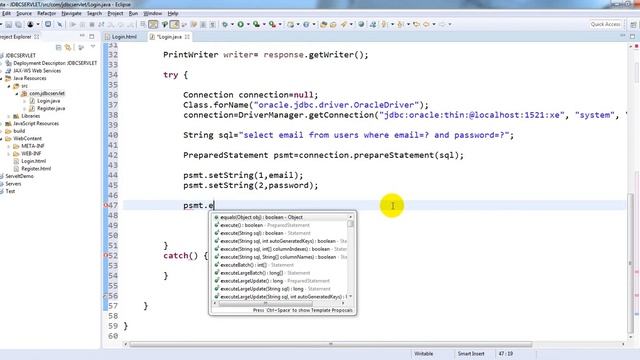Maximize the Project Explorer panel
The width and height of the screenshot is (640, 360).
point(92,36)
